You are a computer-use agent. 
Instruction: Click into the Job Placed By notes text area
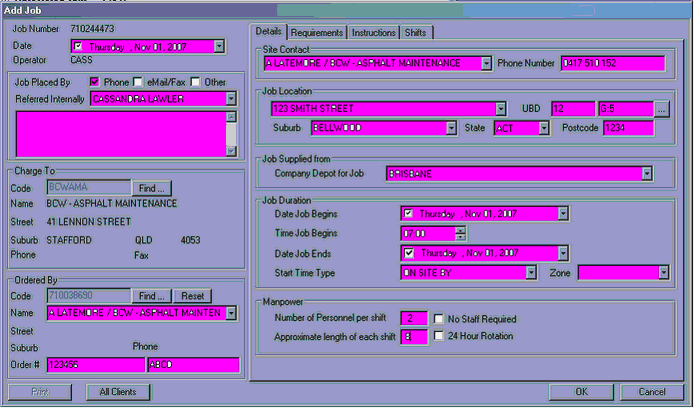tap(121, 134)
